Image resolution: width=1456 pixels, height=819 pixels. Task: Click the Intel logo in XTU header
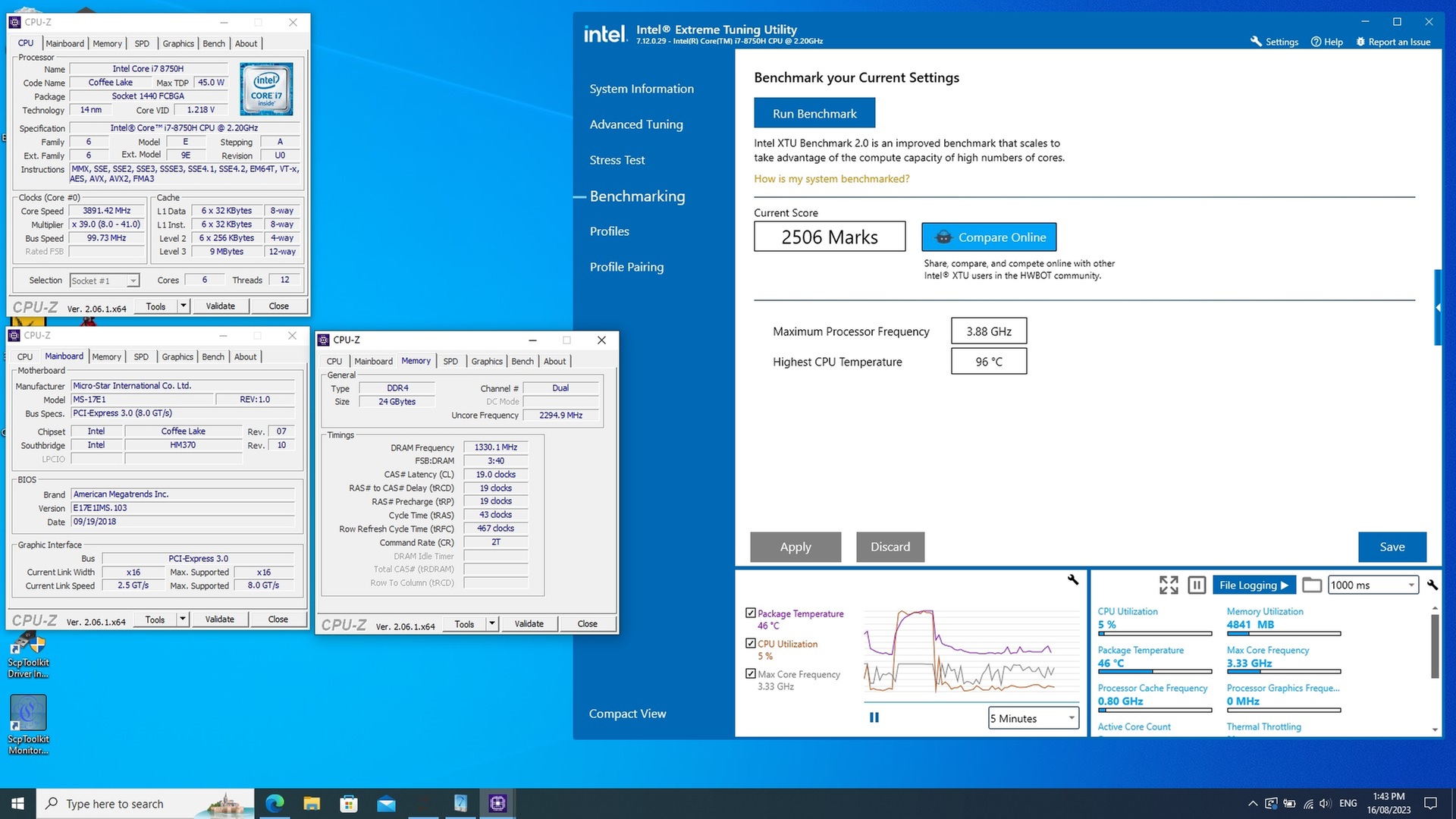click(x=605, y=33)
